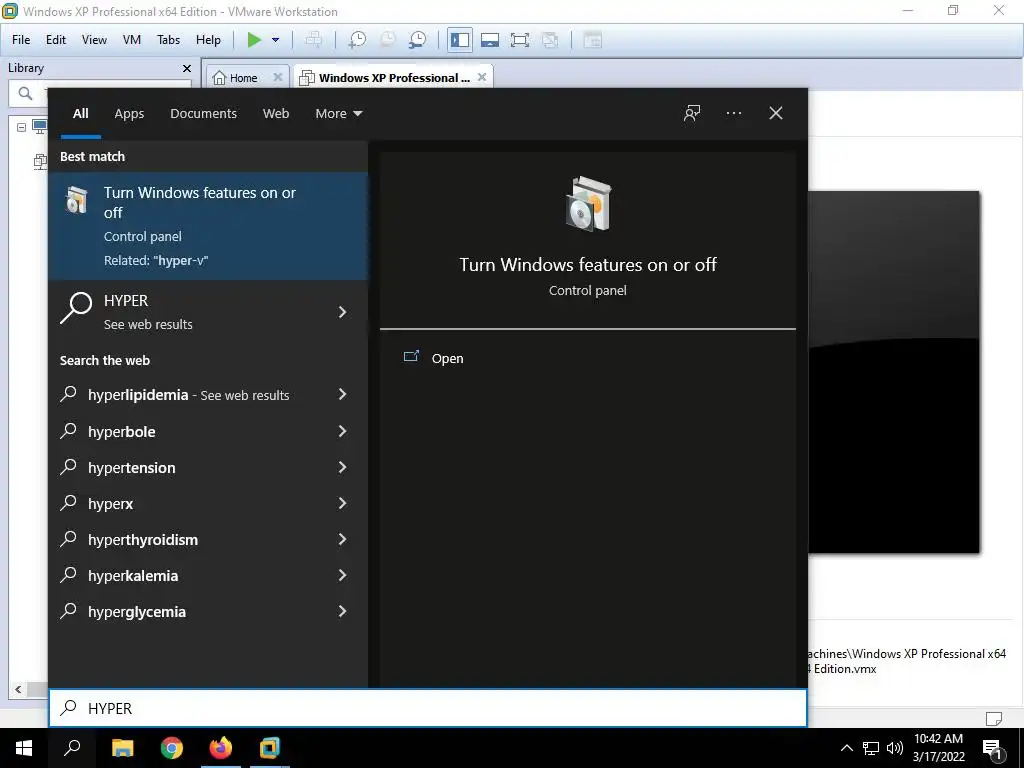Open the search options ellipsis menu

click(733, 113)
